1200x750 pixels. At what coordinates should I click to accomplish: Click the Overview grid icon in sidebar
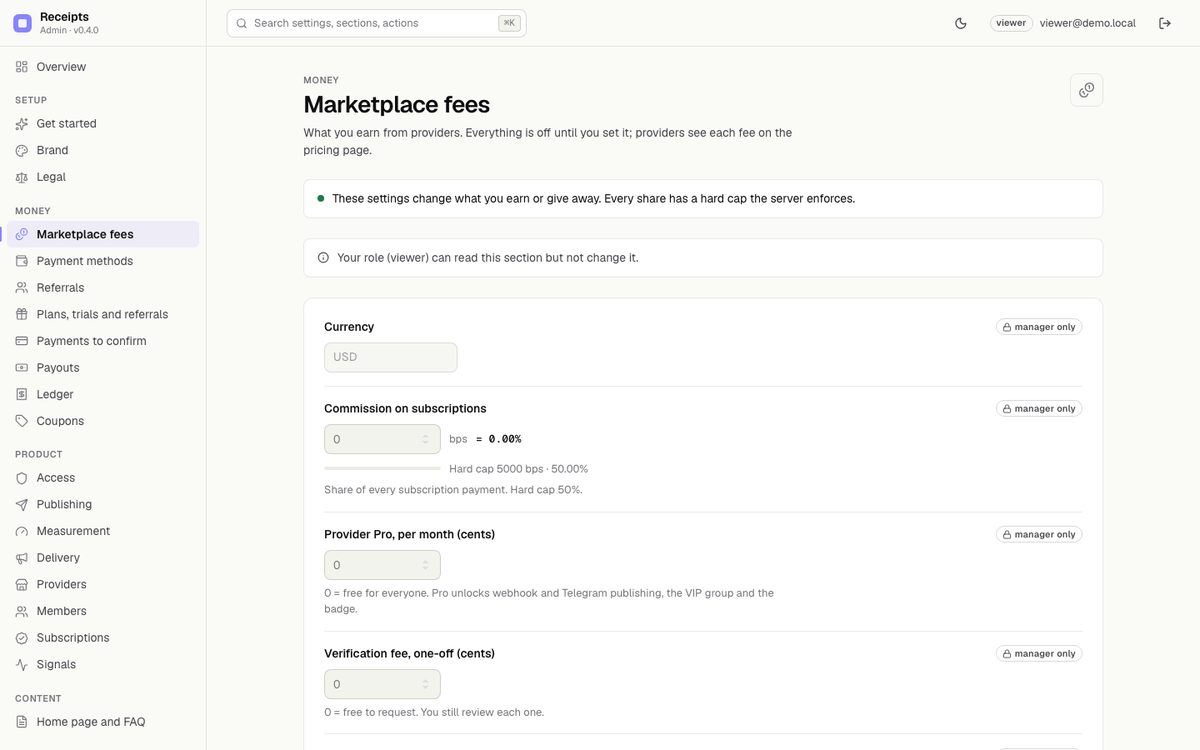tap(22, 67)
